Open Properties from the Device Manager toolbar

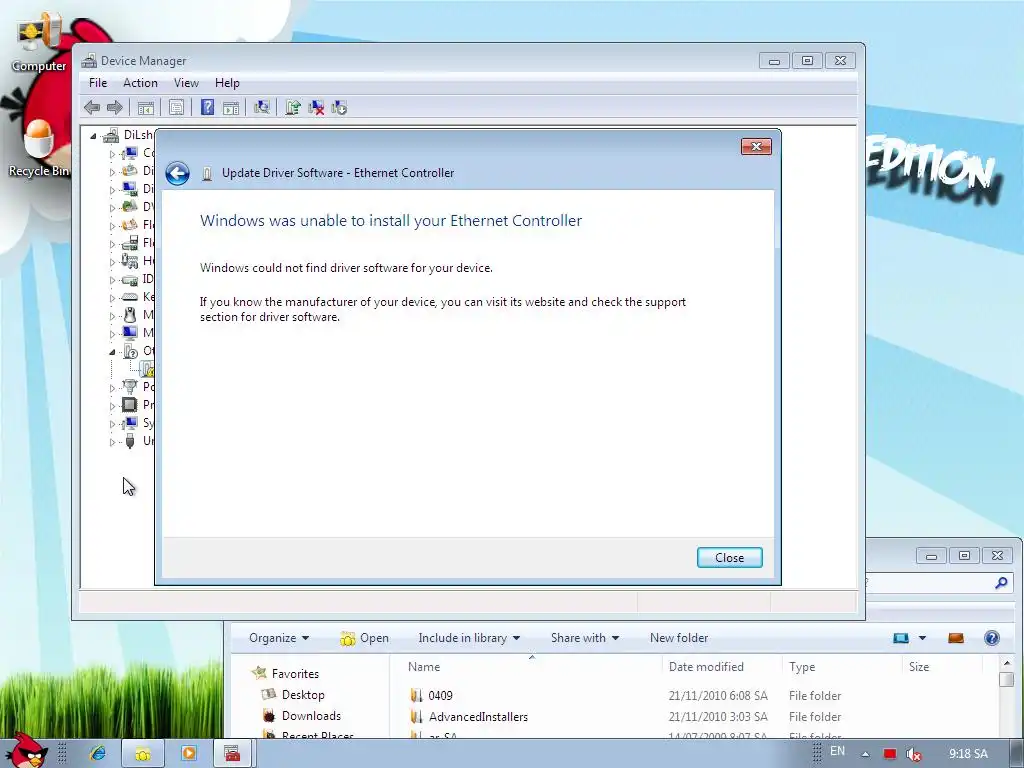coord(176,108)
